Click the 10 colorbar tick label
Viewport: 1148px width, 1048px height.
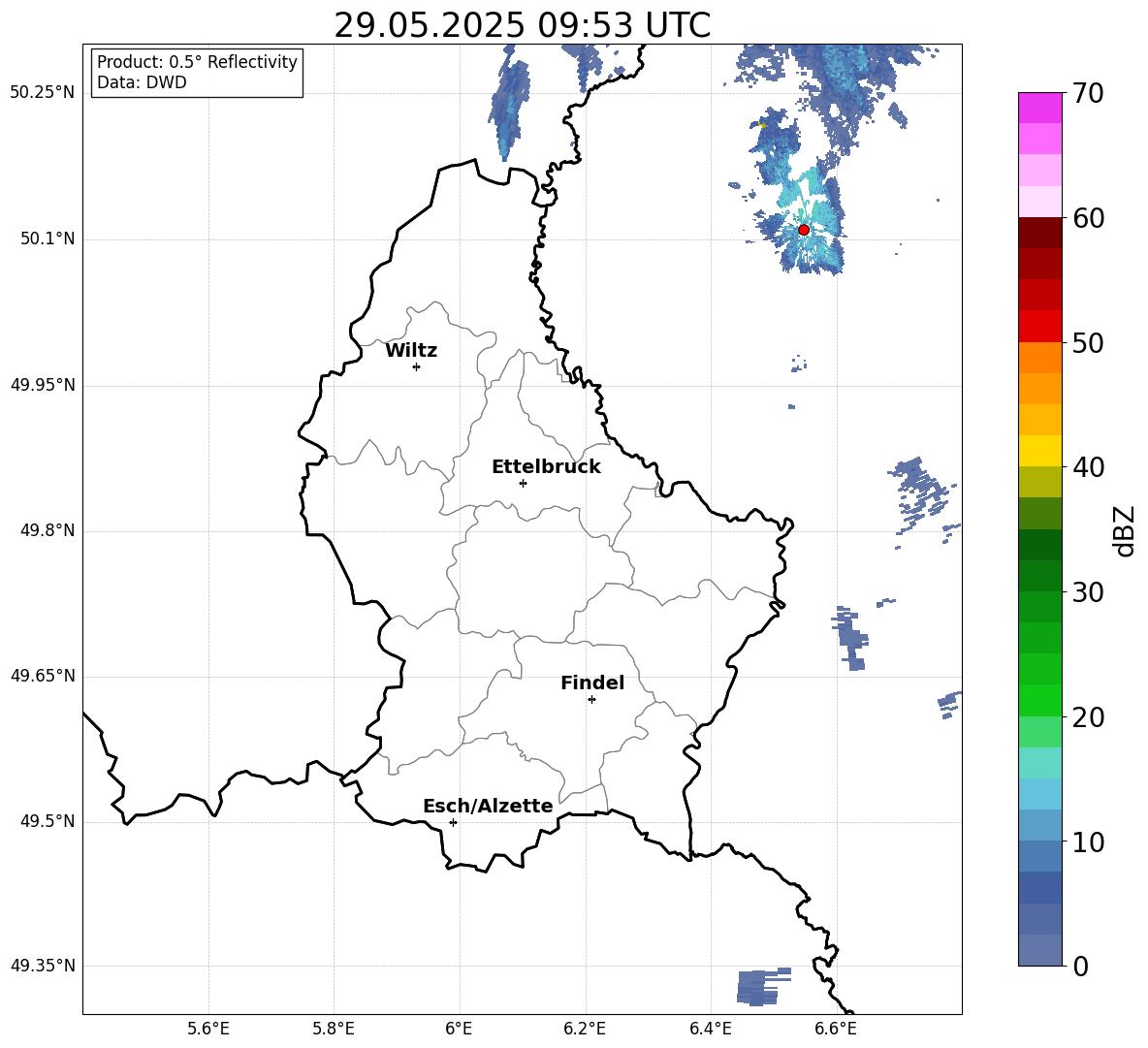tap(1088, 842)
